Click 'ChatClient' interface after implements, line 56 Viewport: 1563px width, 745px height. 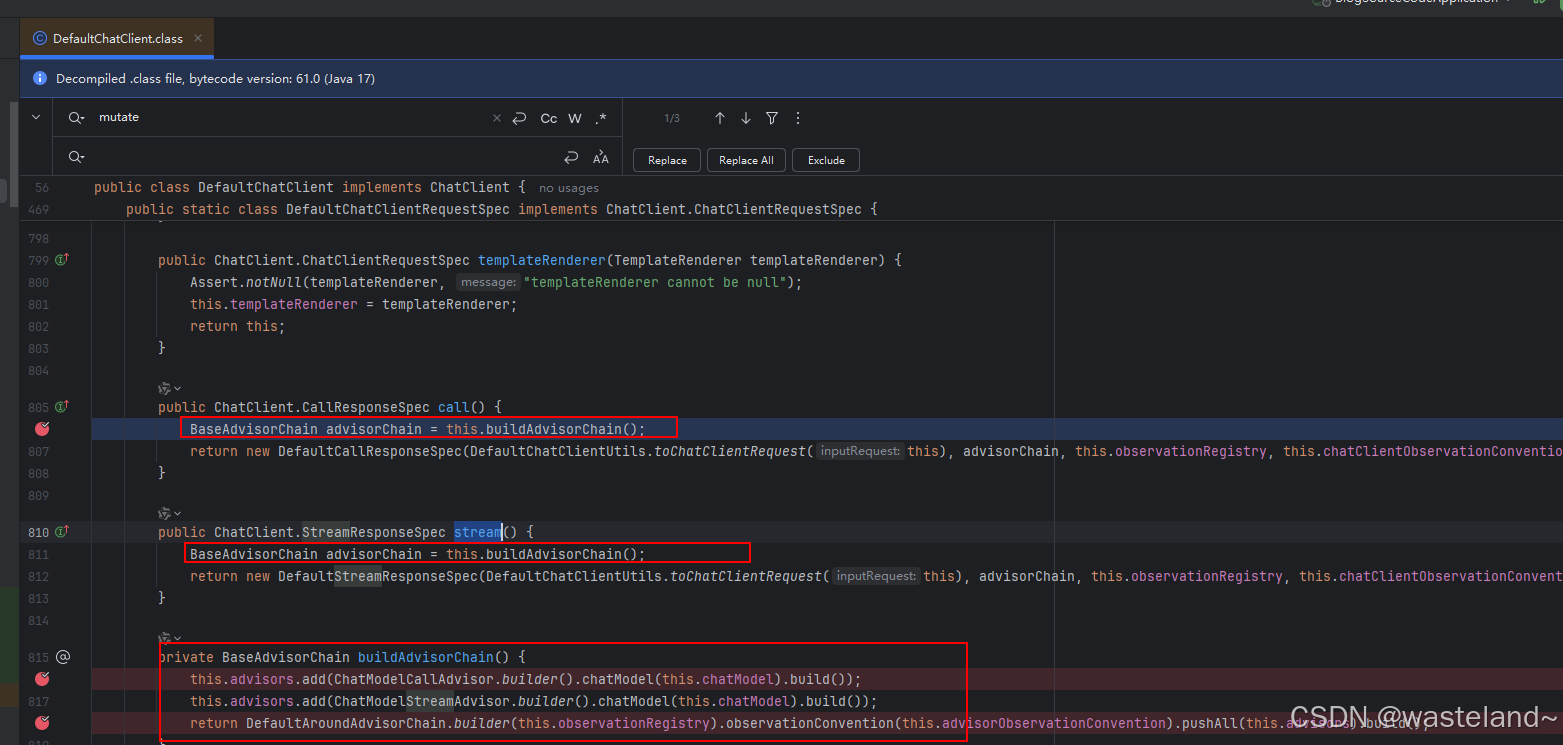pos(470,188)
